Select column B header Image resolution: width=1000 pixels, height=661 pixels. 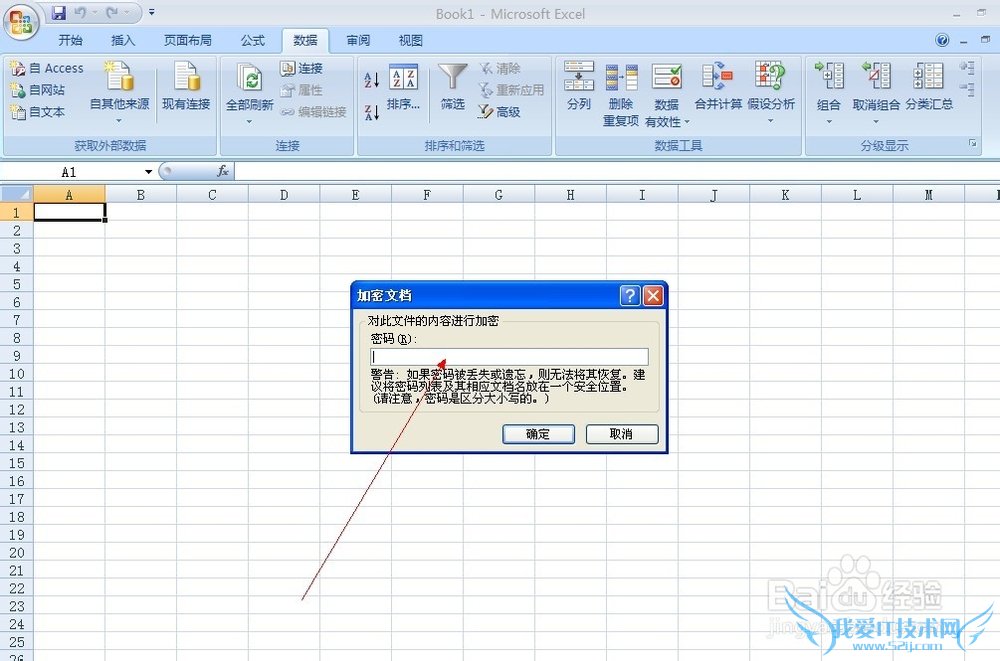click(140, 195)
